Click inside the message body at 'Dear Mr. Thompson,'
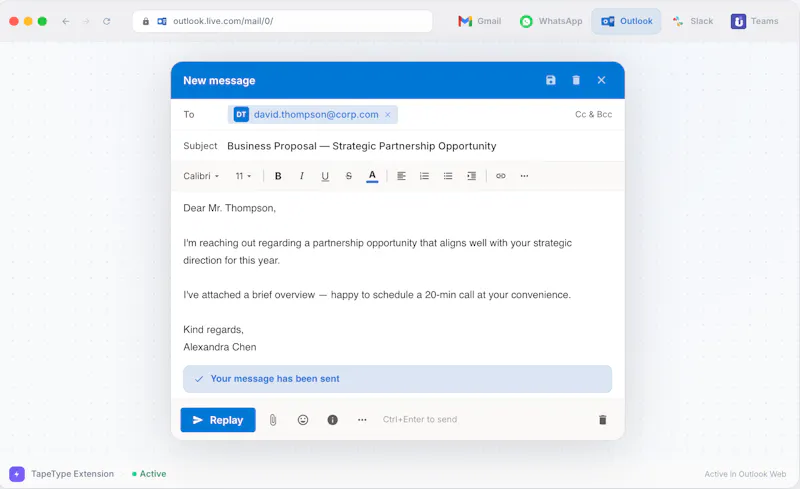 coord(230,208)
